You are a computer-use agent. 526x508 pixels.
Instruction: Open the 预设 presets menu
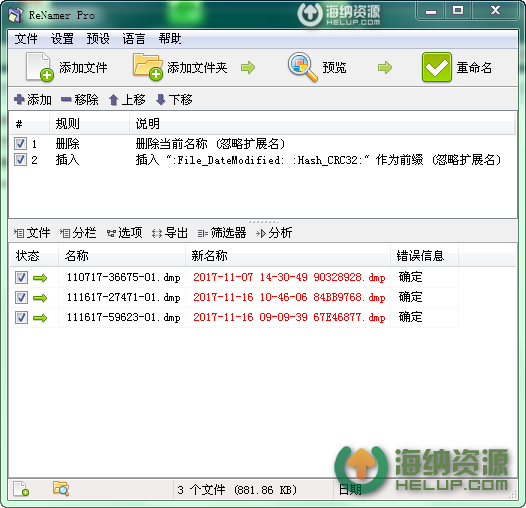[98, 39]
